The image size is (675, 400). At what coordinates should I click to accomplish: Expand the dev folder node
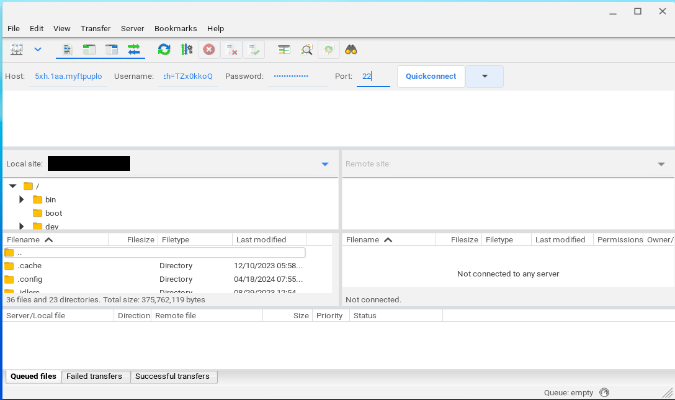pos(21,226)
